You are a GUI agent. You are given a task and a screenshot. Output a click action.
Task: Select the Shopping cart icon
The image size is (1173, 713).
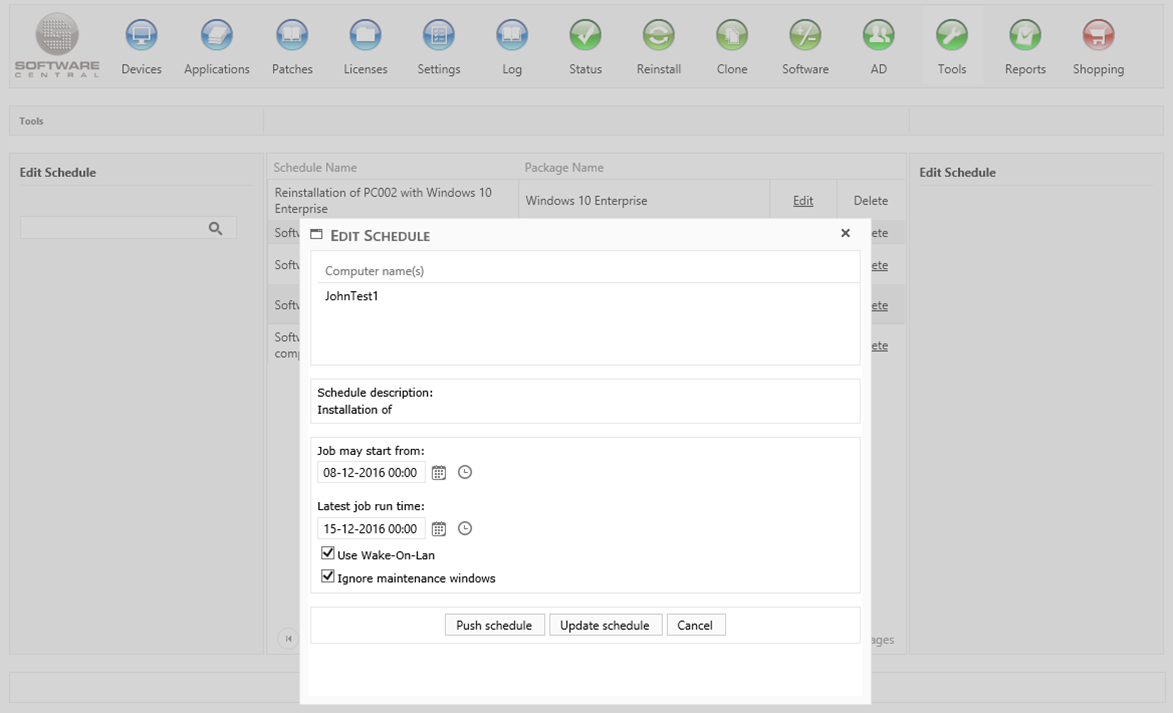coord(1098,36)
